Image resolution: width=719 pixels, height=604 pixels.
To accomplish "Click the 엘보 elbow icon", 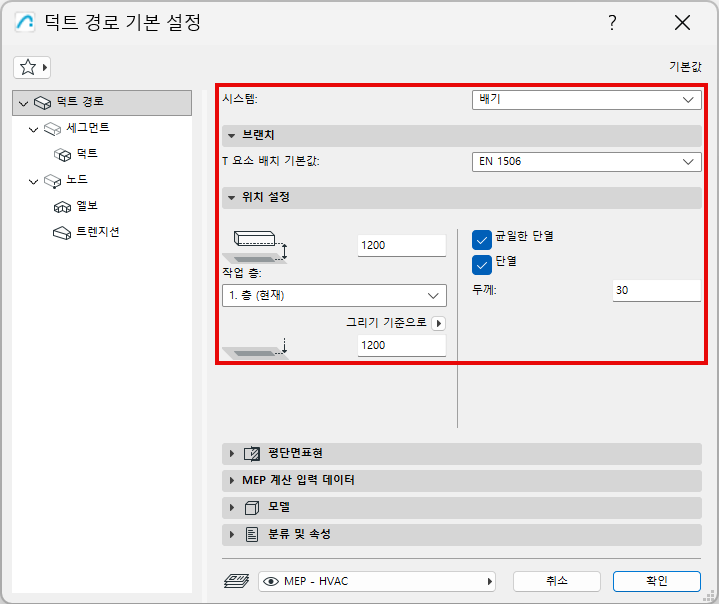I will click(x=62, y=207).
